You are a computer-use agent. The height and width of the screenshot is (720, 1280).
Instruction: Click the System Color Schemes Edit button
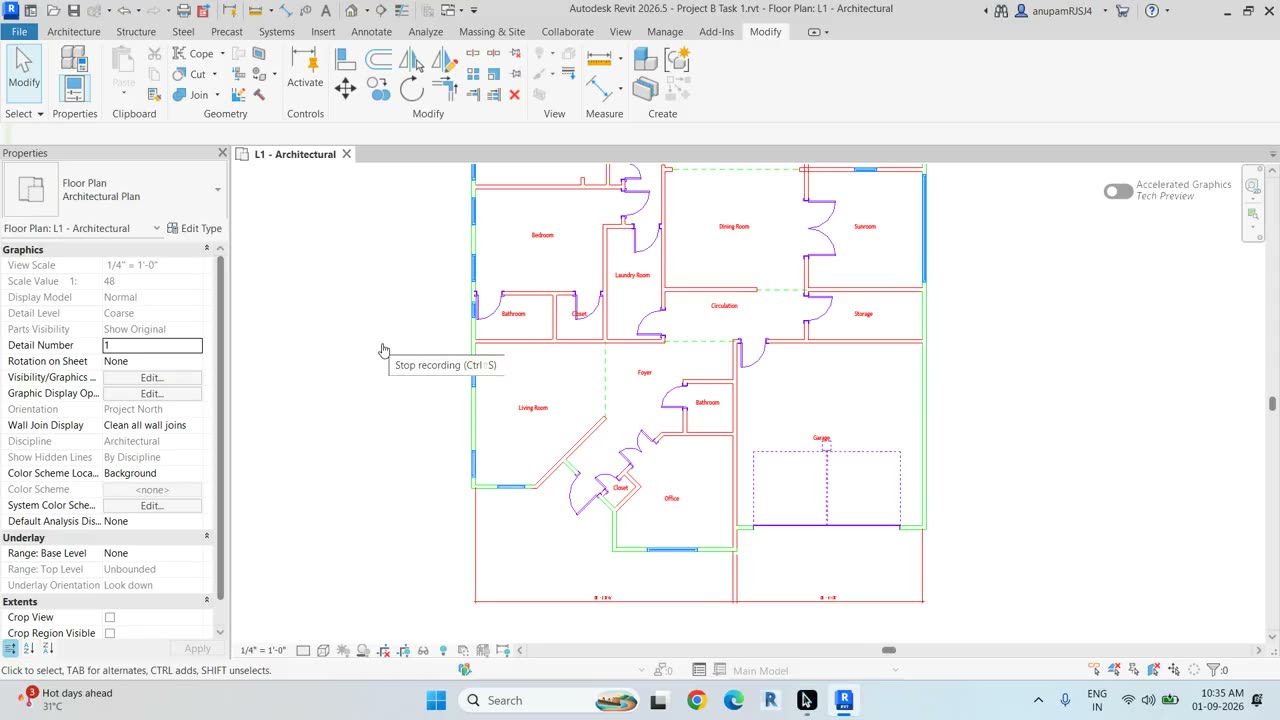click(152, 505)
